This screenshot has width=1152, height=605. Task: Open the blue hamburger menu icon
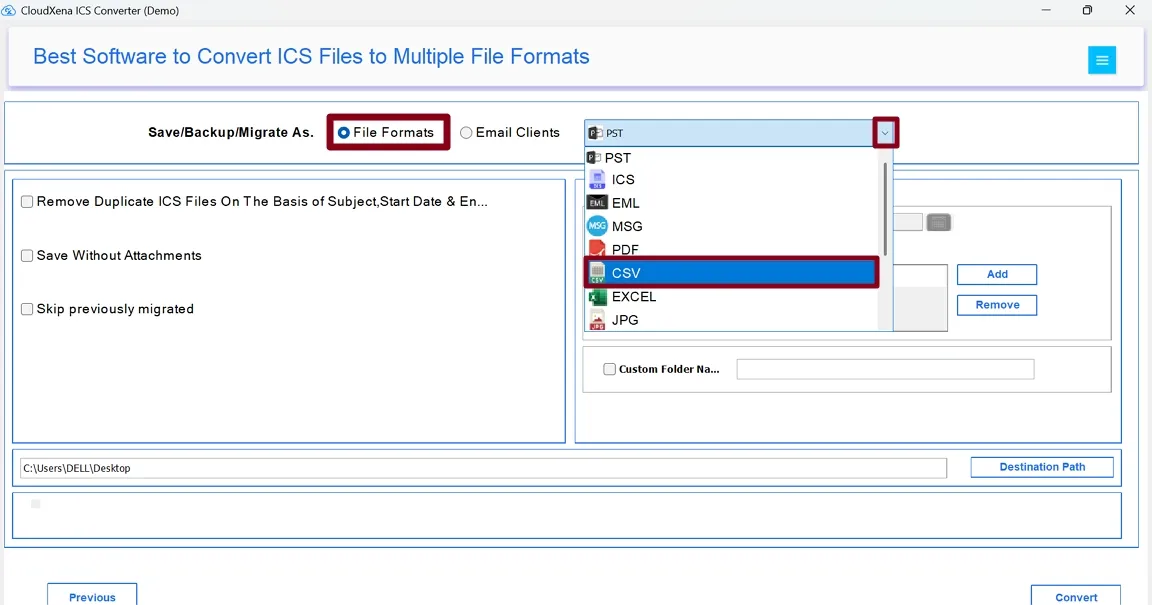pyautogui.click(x=1102, y=60)
